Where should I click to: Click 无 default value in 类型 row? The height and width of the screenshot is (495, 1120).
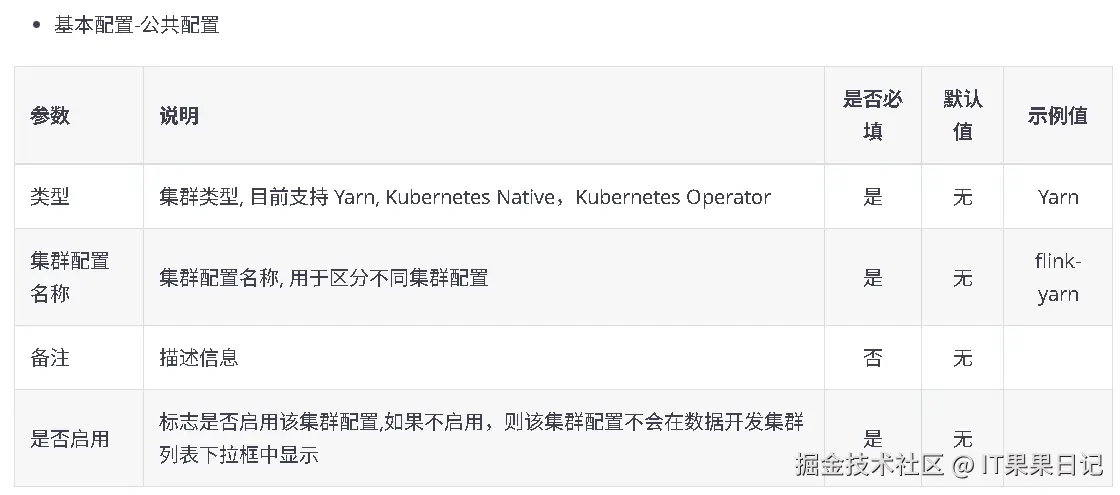(962, 197)
